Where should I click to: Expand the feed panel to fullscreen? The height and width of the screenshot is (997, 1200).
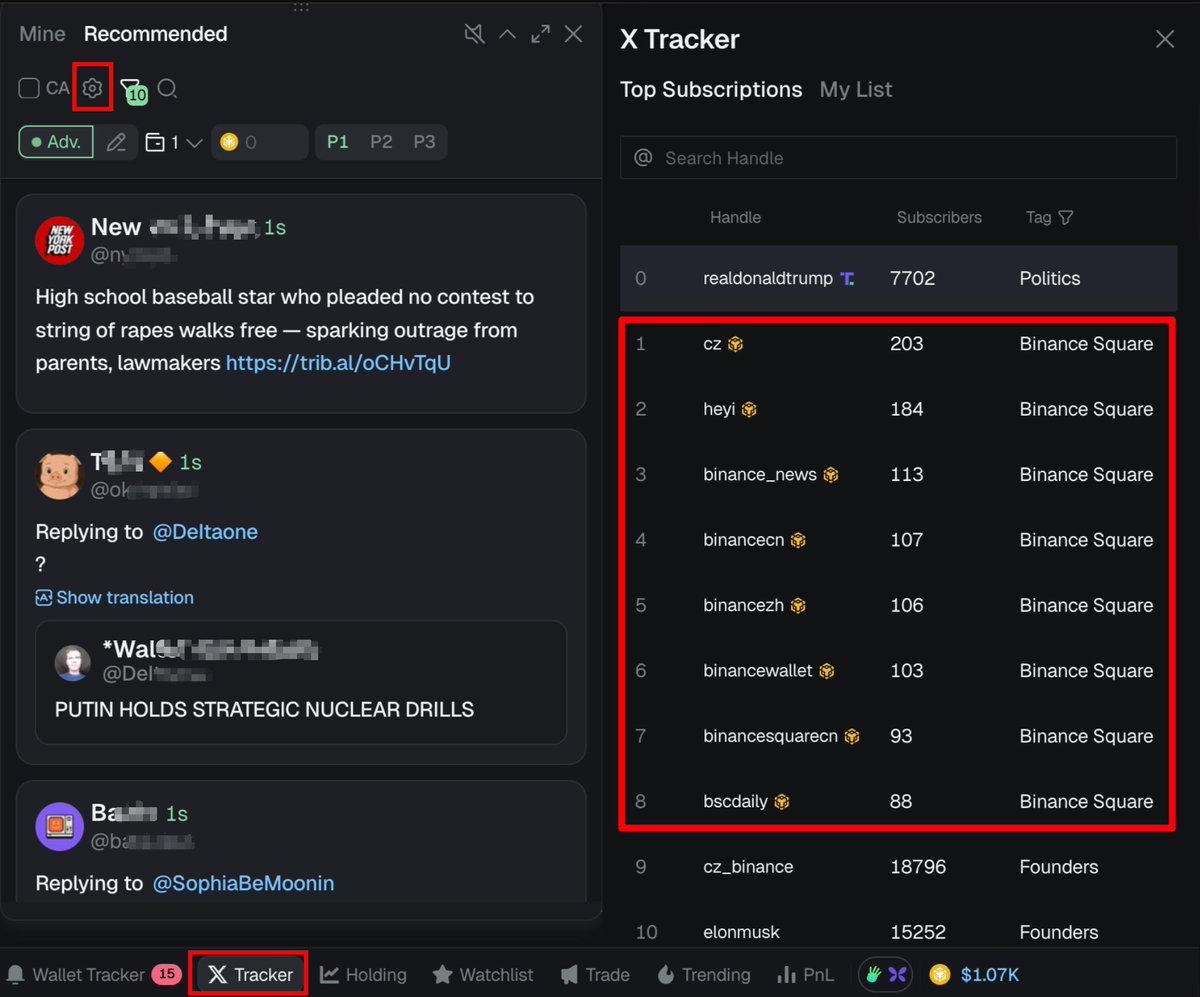point(541,34)
